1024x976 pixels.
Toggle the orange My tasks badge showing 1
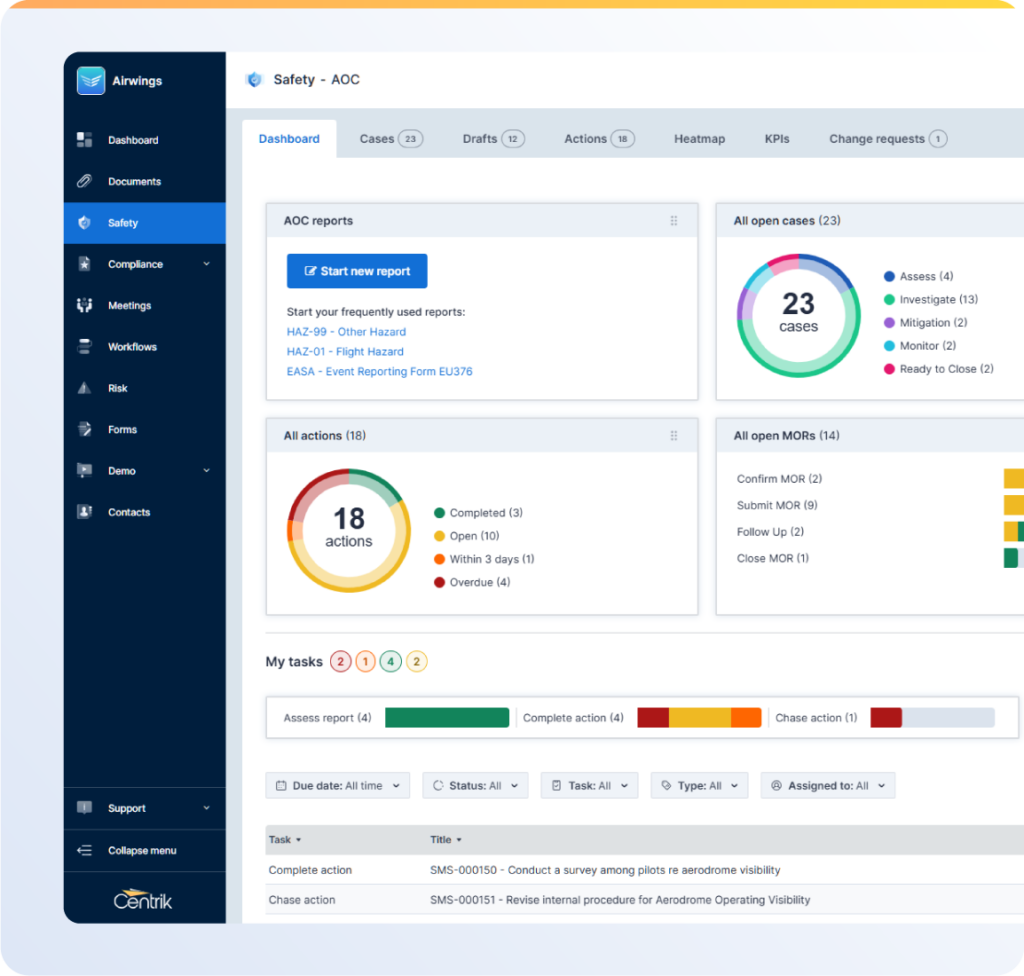click(366, 661)
